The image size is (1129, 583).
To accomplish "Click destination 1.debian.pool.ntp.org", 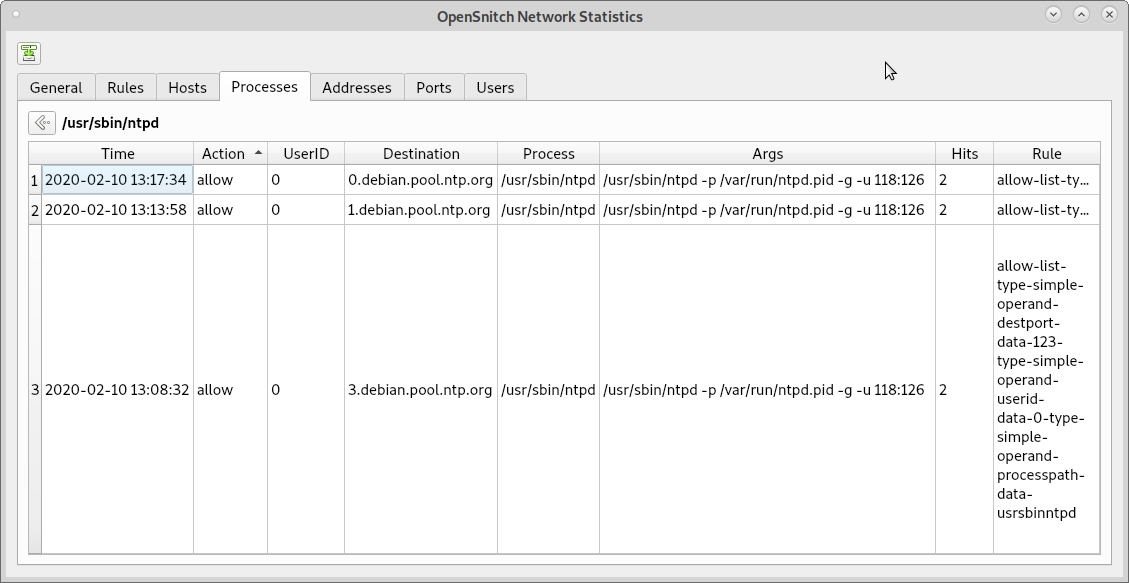I will [421, 209].
